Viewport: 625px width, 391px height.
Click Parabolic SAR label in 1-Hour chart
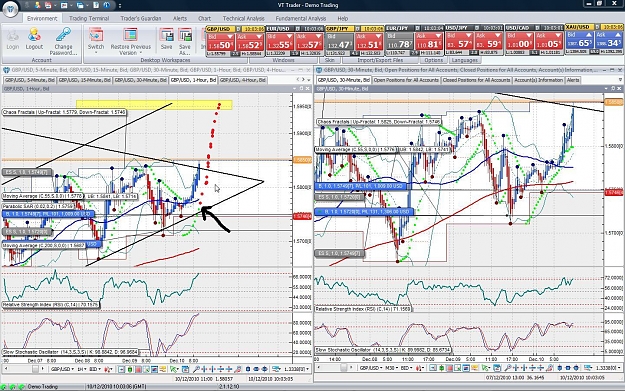(x=38, y=206)
